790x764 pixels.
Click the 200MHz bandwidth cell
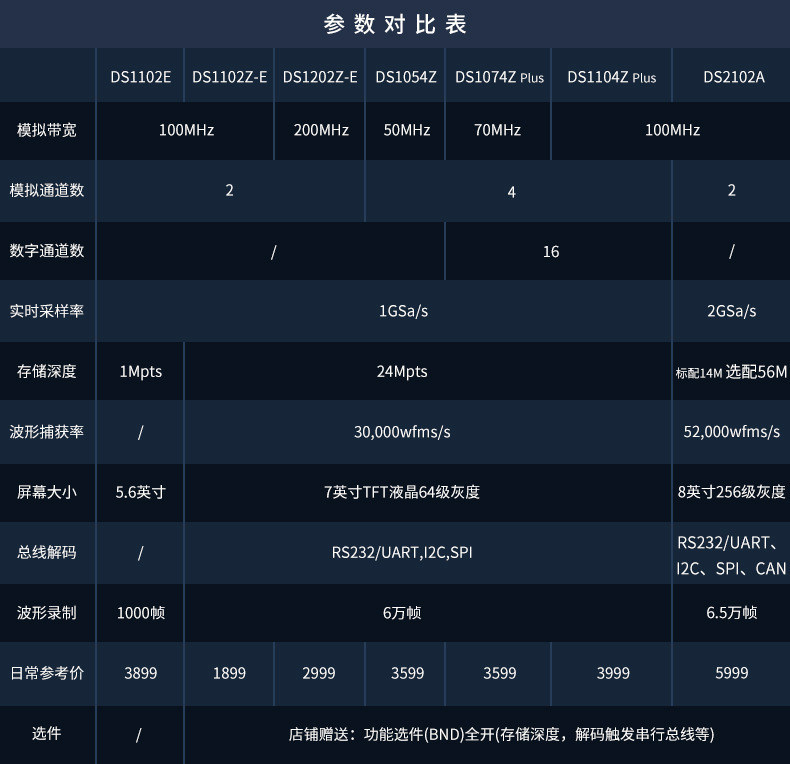(321, 130)
